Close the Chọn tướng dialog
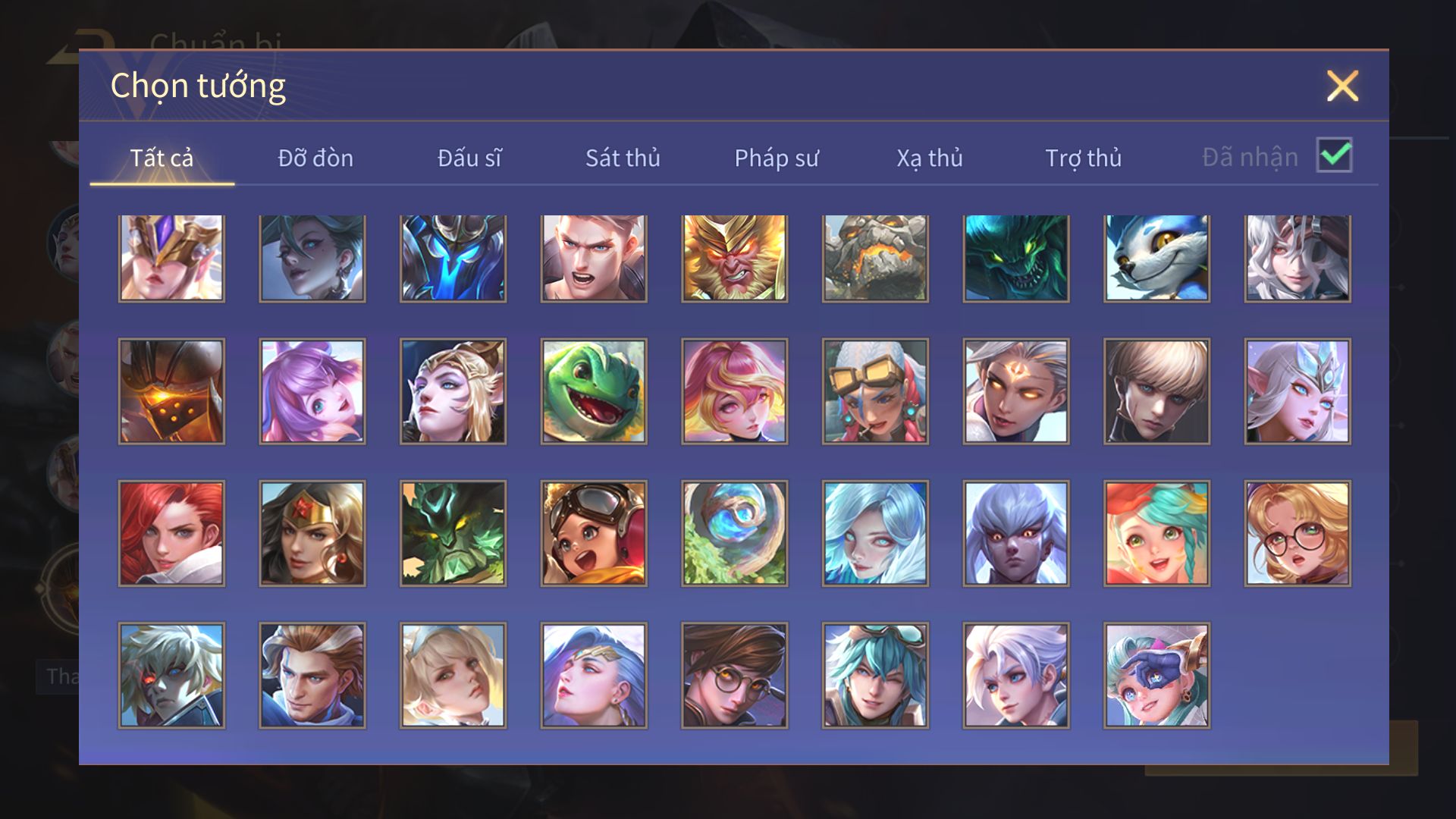The width and height of the screenshot is (1456, 819). [1342, 86]
